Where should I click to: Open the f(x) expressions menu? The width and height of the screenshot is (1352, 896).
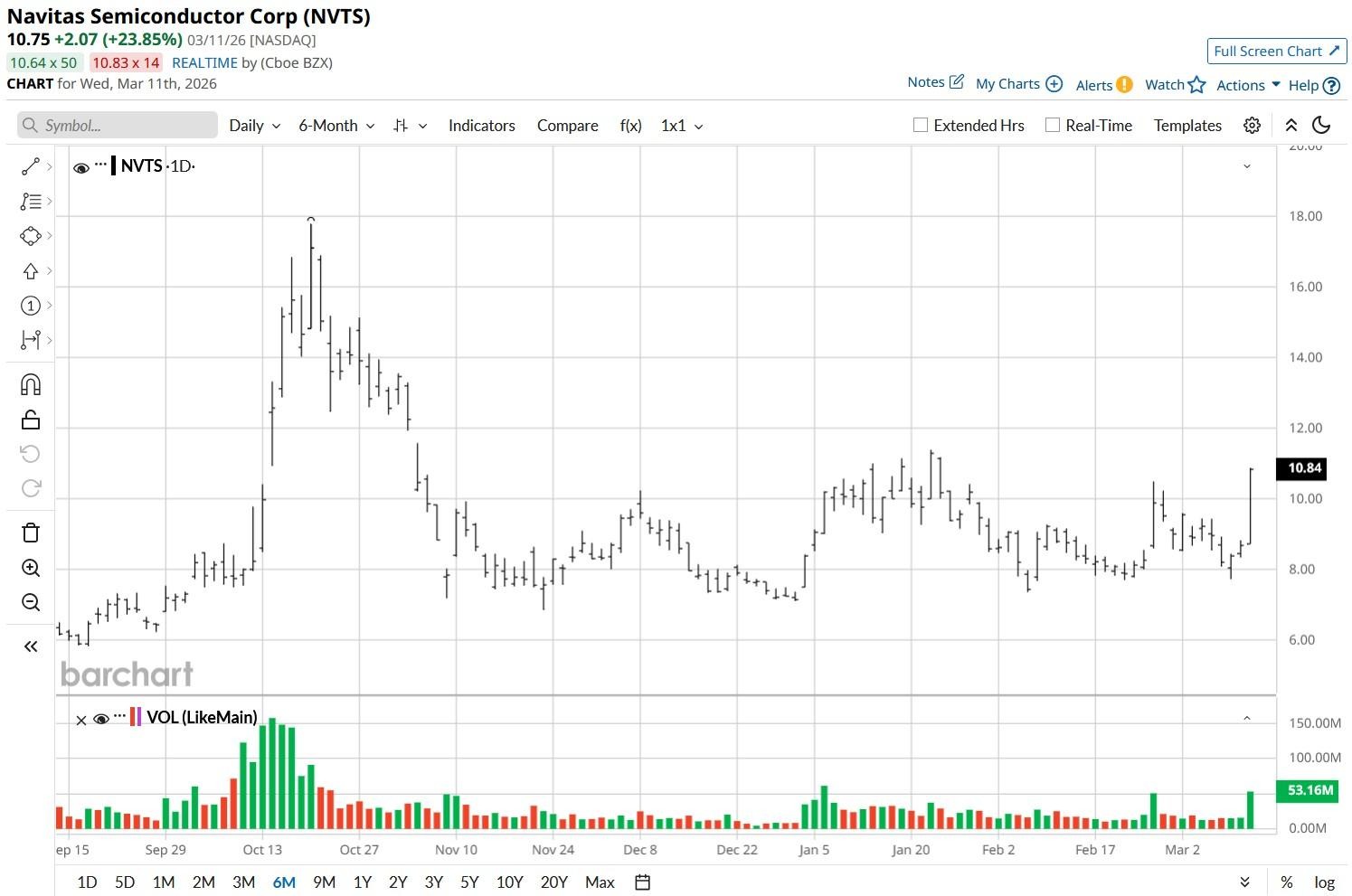pos(631,126)
